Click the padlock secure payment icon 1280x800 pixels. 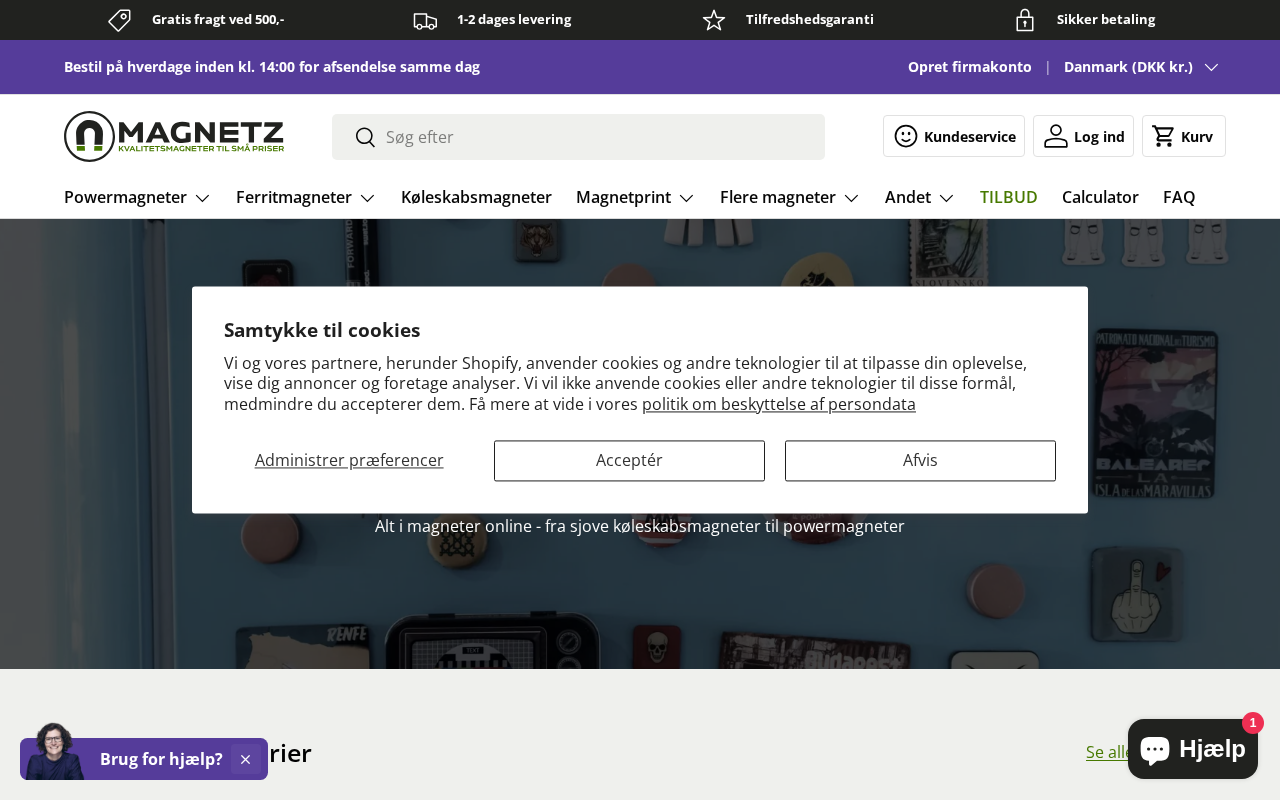coord(1025,20)
